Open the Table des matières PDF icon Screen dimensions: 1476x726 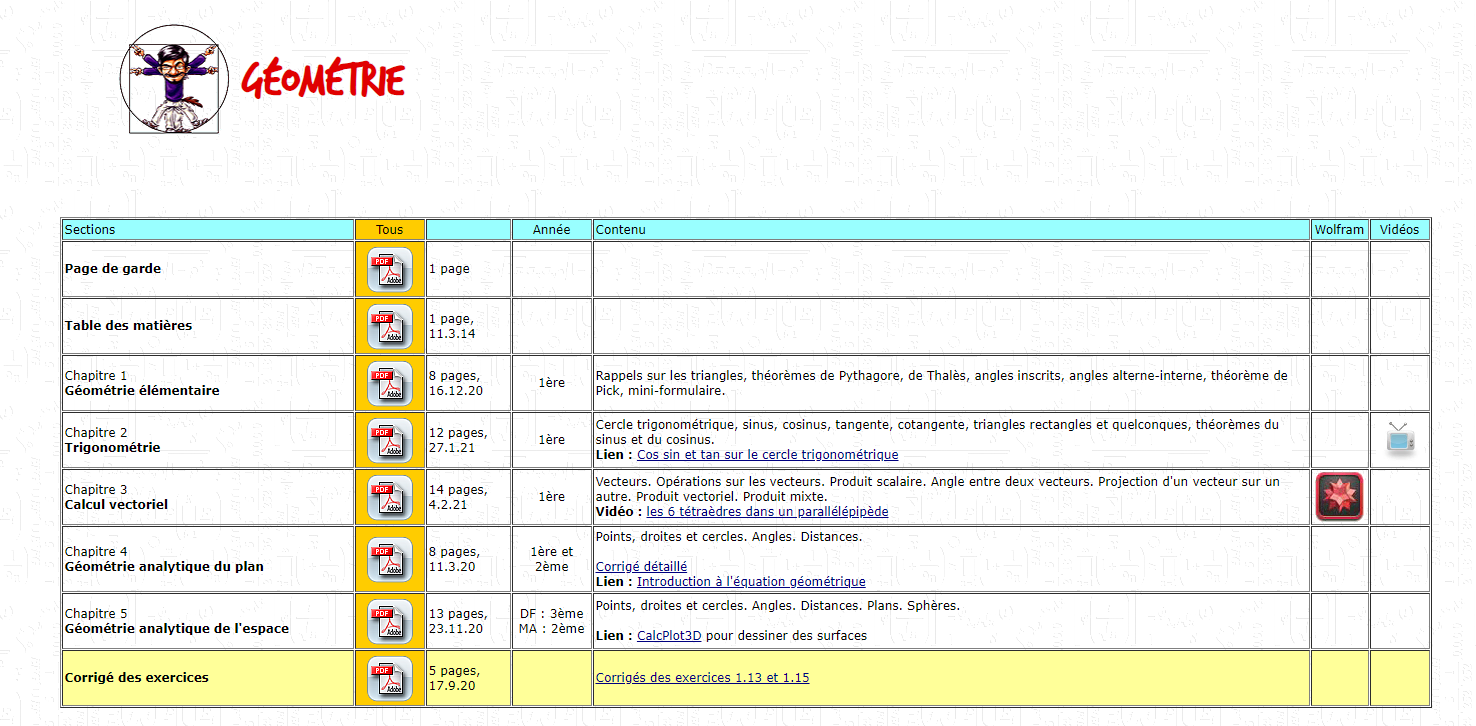[389, 326]
